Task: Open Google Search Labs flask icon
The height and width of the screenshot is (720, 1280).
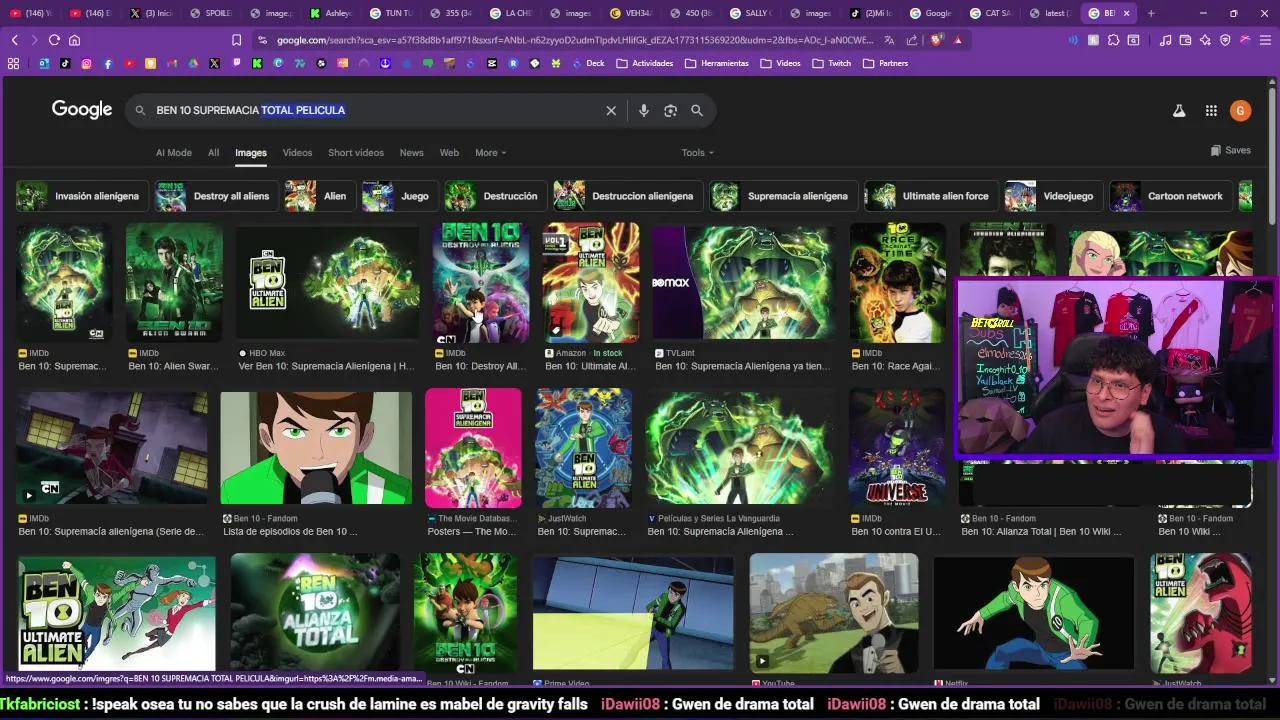Action: (1179, 111)
